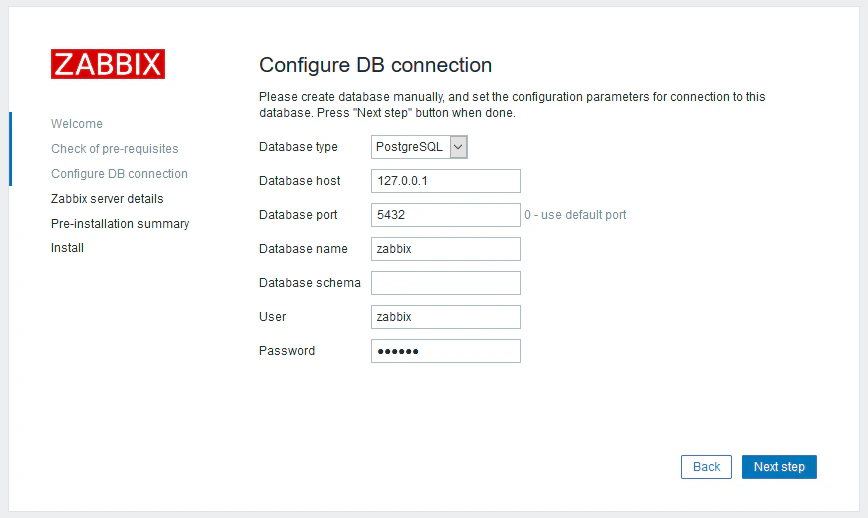868x518 pixels.
Task: Click the Next step button
Action: coord(779,467)
